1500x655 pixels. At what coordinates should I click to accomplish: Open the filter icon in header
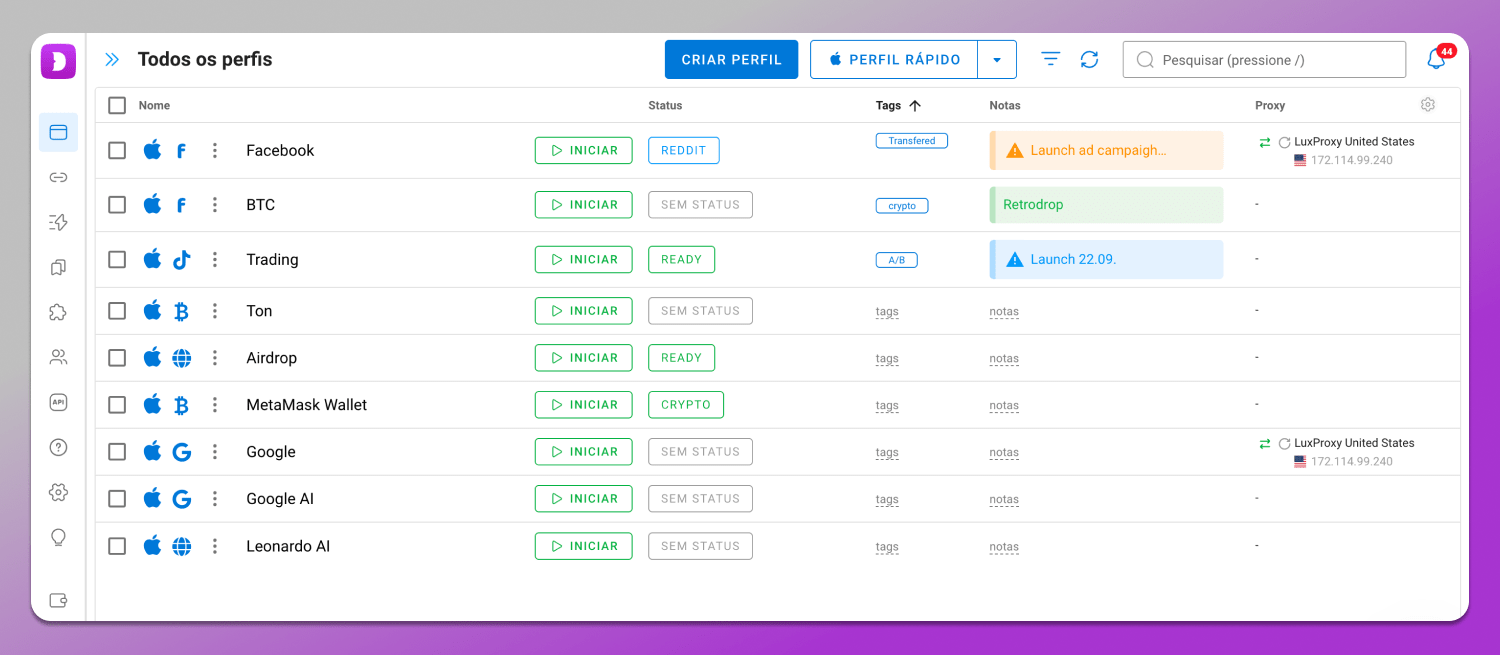pyautogui.click(x=1050, y=60)
